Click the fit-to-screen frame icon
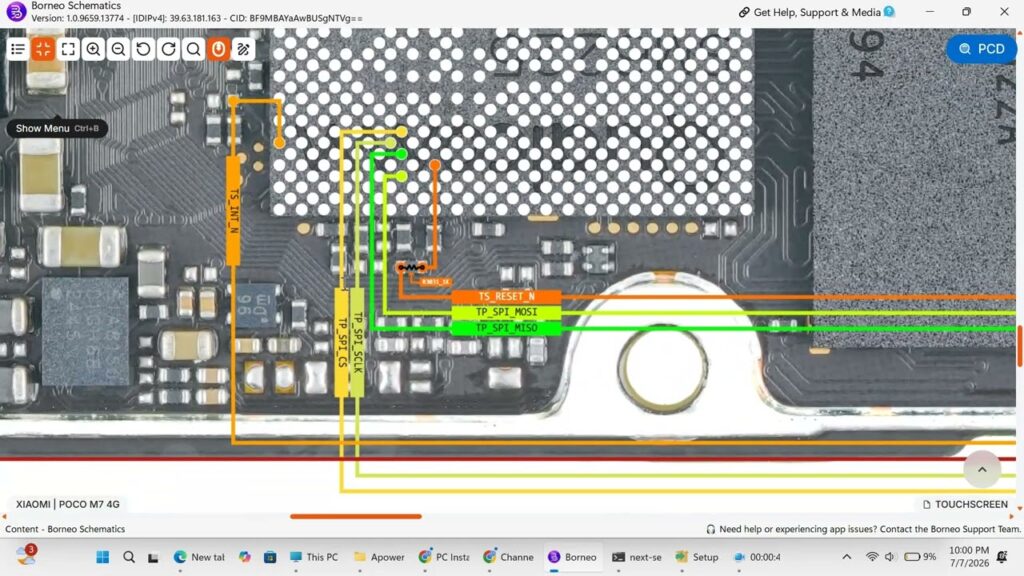Viewport: 1024px width, 576px height. coord(69,49)
